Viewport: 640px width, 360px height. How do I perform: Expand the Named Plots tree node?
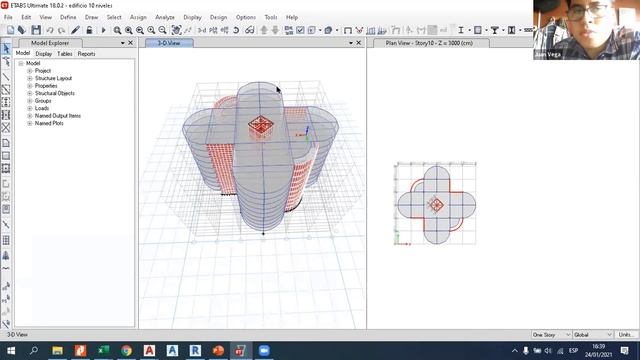(x=30, y=123)
